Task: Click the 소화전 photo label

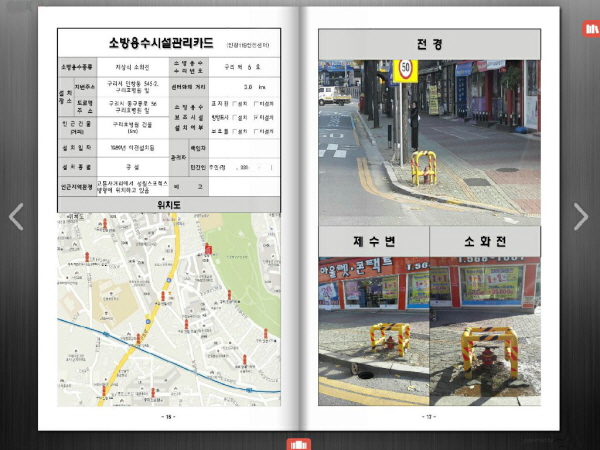Action: [485, 241]
